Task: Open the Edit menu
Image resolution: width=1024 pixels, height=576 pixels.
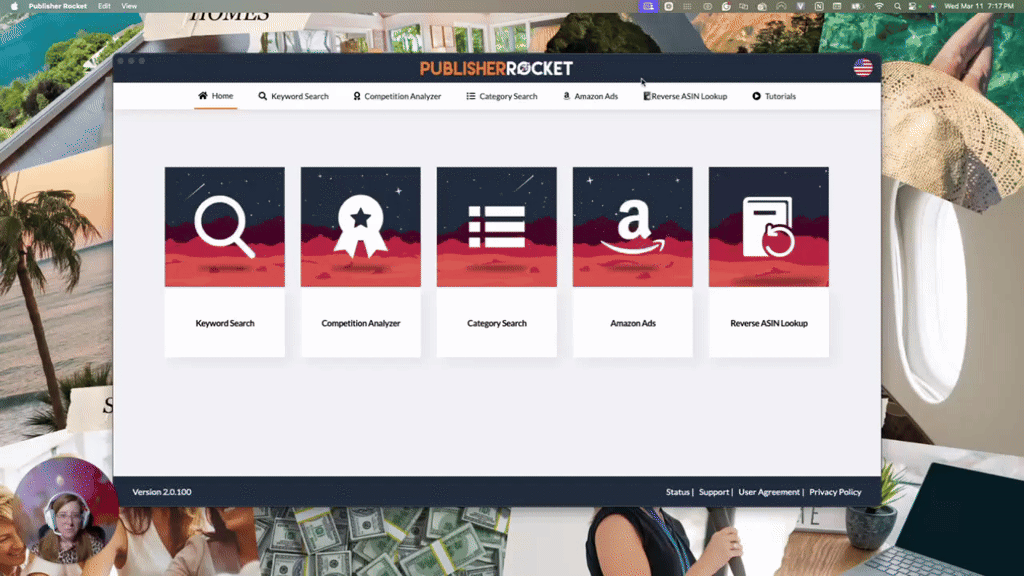Action: click(104, 6)
